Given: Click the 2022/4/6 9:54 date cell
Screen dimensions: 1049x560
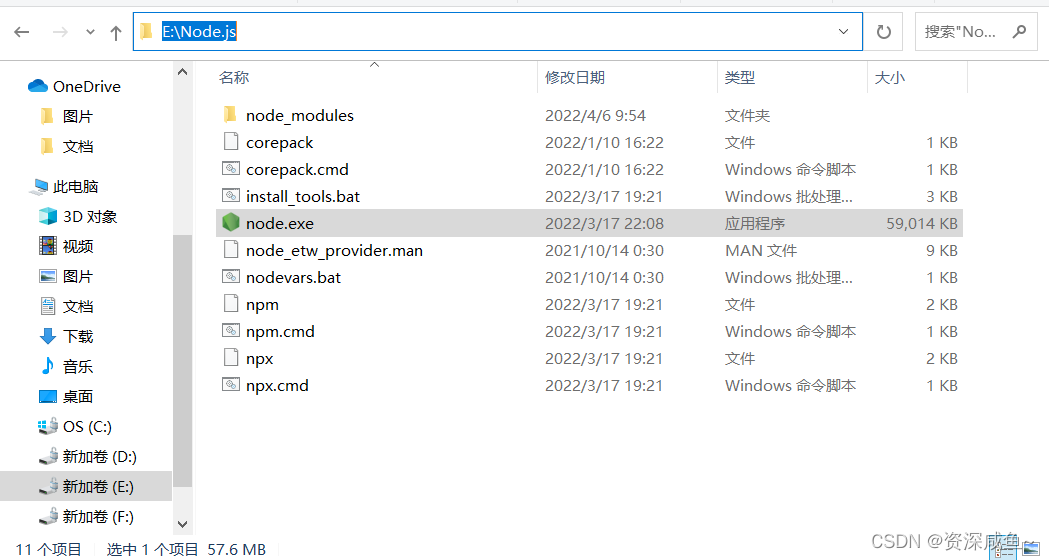Looking at the screenshot, I should (595, 115).
